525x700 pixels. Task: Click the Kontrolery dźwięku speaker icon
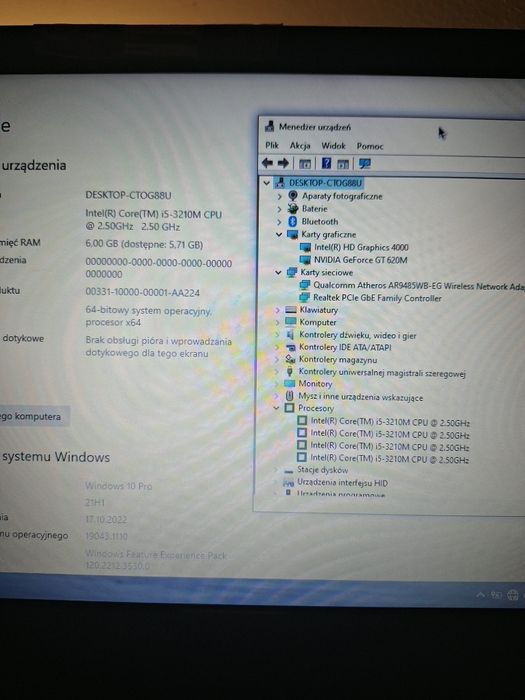(290, 334)
